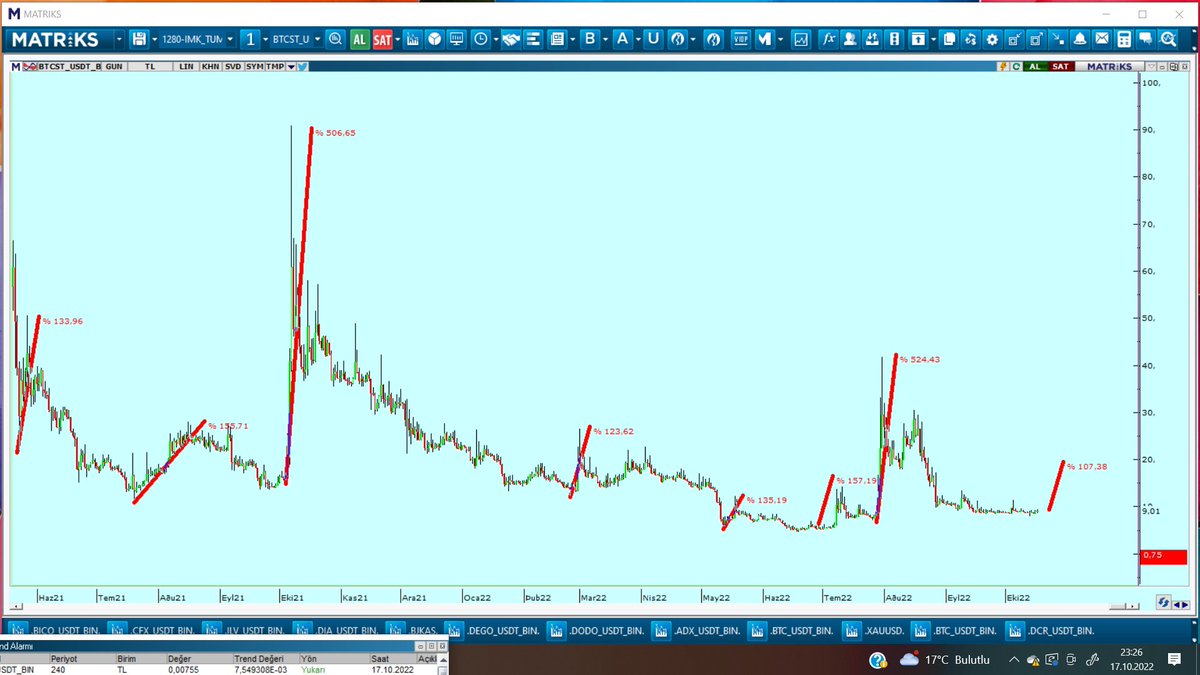Click the green C icon on chart header
Viewport: 1200px width, 675px height.
pyautogui.click(x=1016, y=66)
